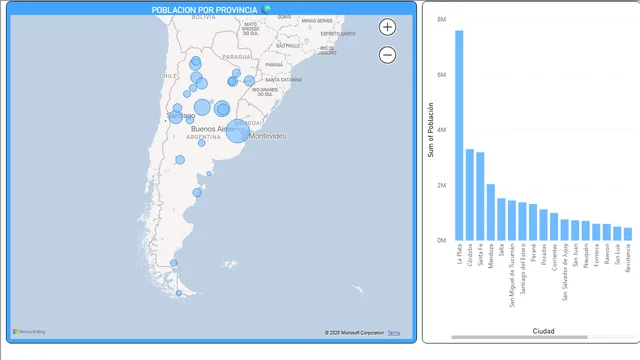Zoom out the map with minus button
The height and width of the screenshot is (360, 640).
[x=387, y=55]
